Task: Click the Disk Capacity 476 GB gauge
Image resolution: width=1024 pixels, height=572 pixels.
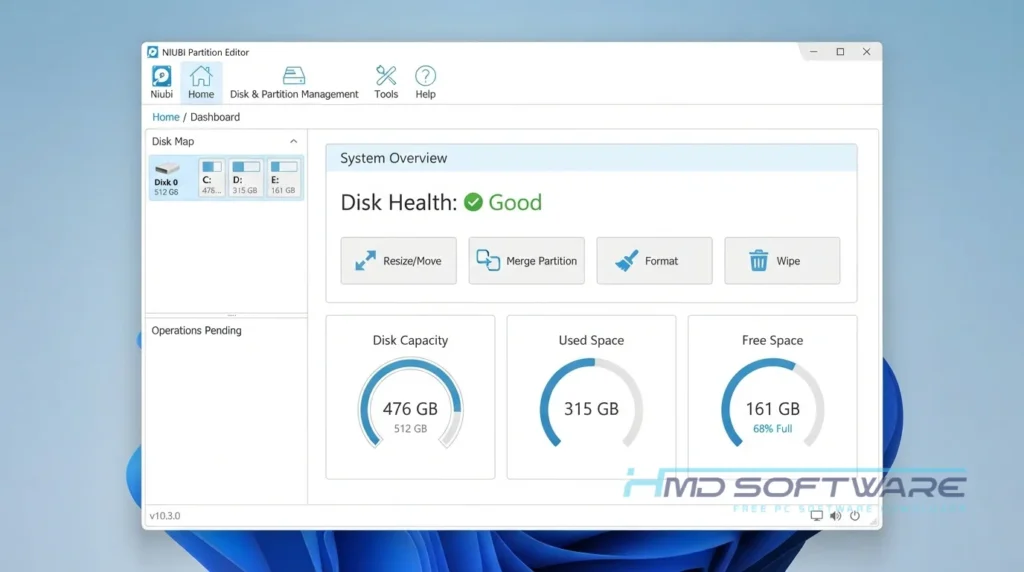Action: (410, 405)
